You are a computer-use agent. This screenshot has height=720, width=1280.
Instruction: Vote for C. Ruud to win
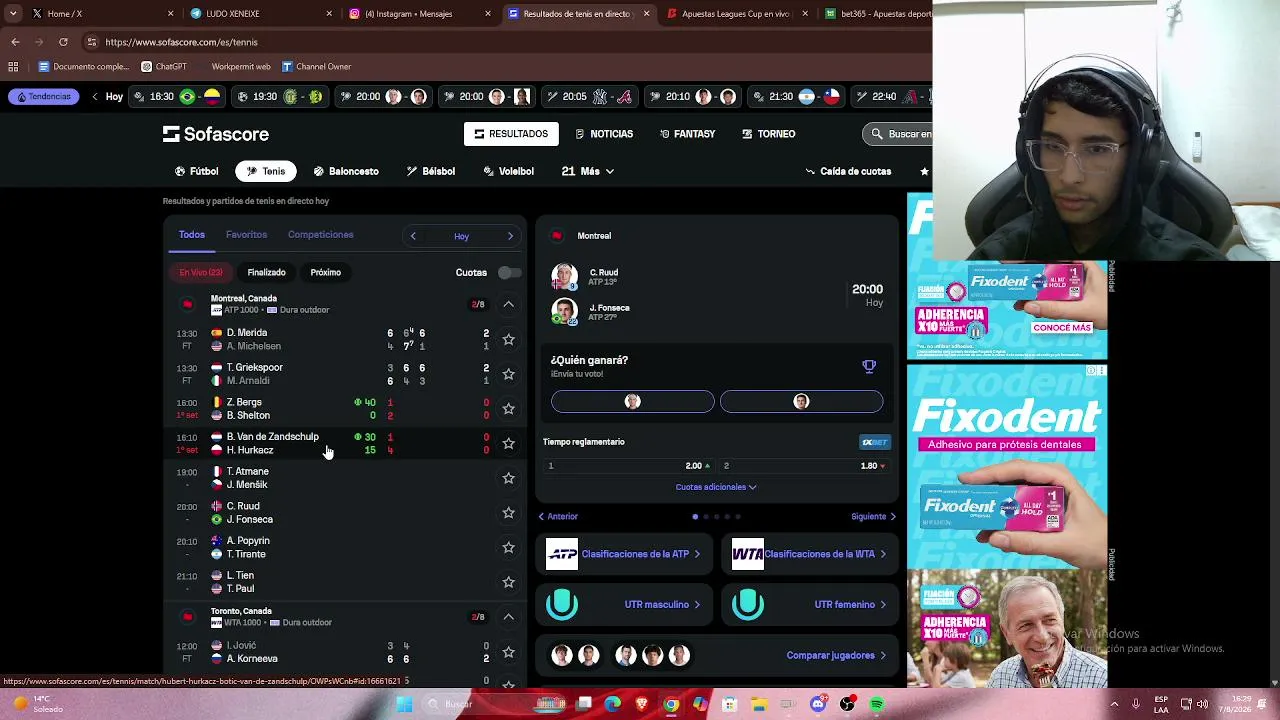(633, 402)
